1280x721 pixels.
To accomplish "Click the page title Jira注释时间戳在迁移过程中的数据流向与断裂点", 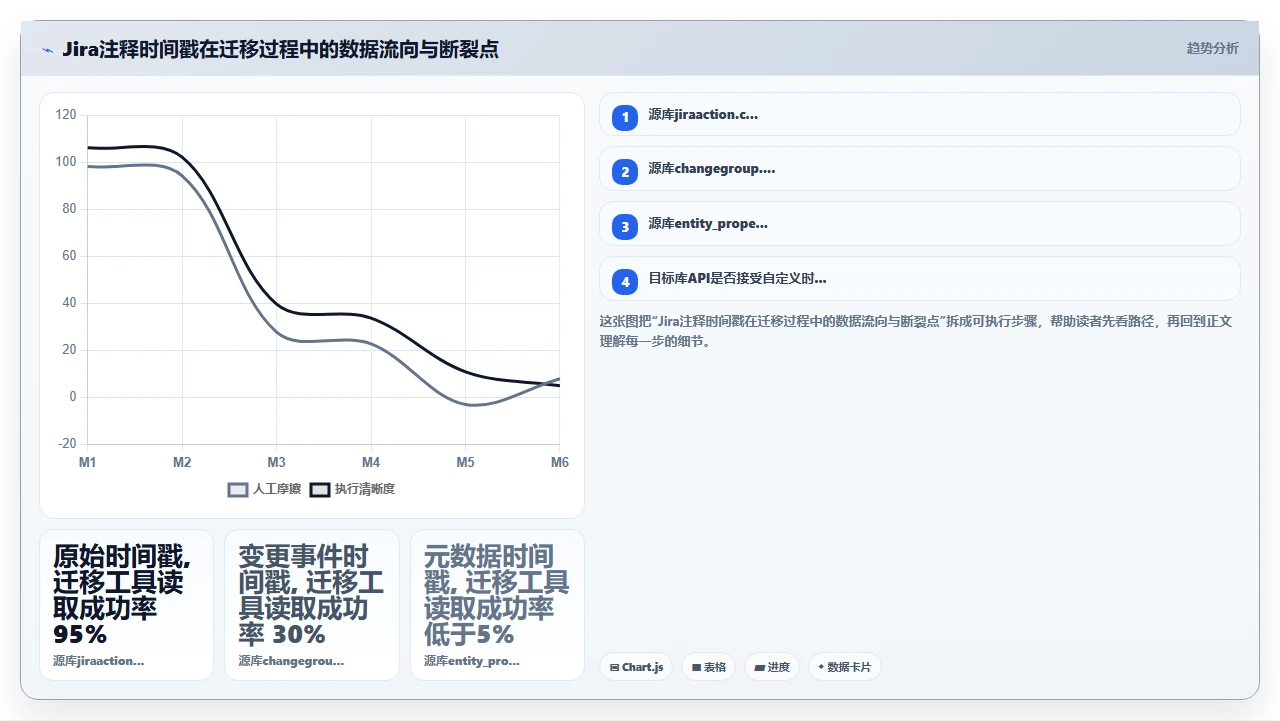I will [x=280, y=49].
